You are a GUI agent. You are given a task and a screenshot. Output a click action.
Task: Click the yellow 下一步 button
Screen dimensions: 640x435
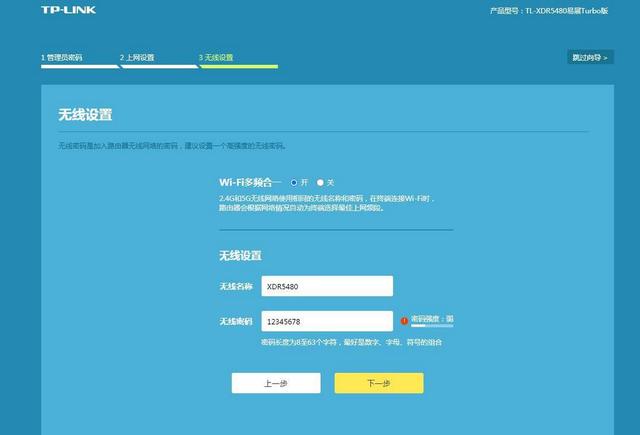pos(379,383)
